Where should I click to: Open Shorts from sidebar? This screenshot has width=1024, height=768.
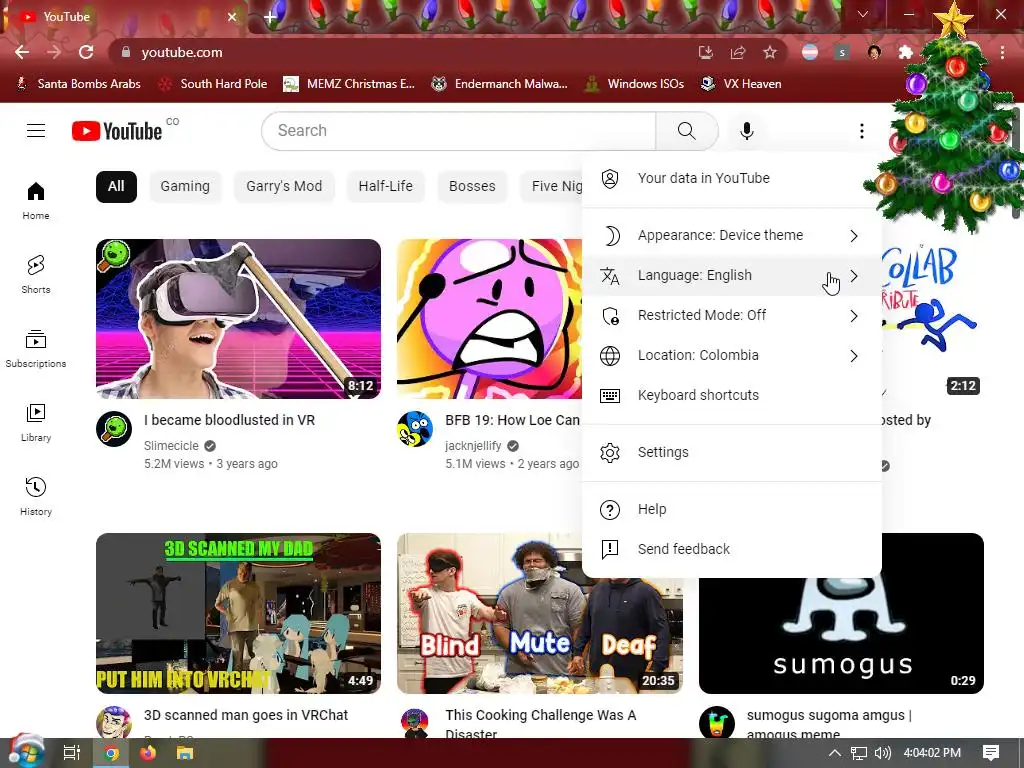coord(36,274)
